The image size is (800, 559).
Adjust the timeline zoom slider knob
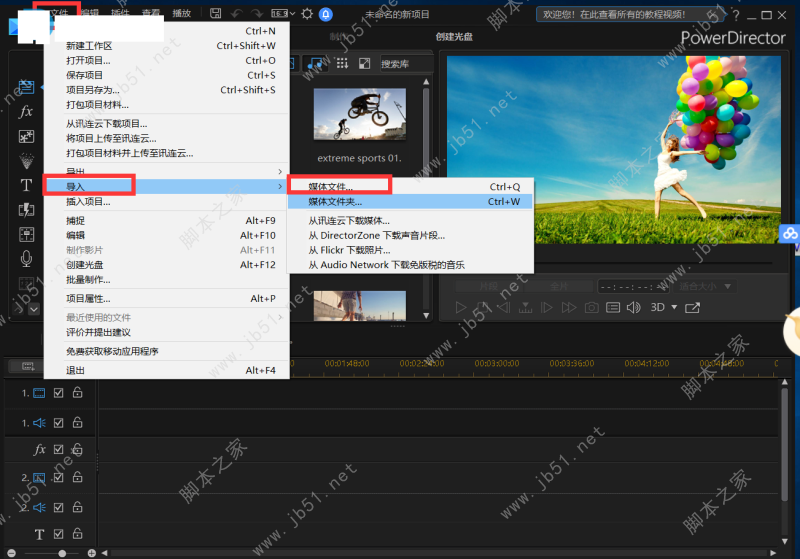[62, 553]
